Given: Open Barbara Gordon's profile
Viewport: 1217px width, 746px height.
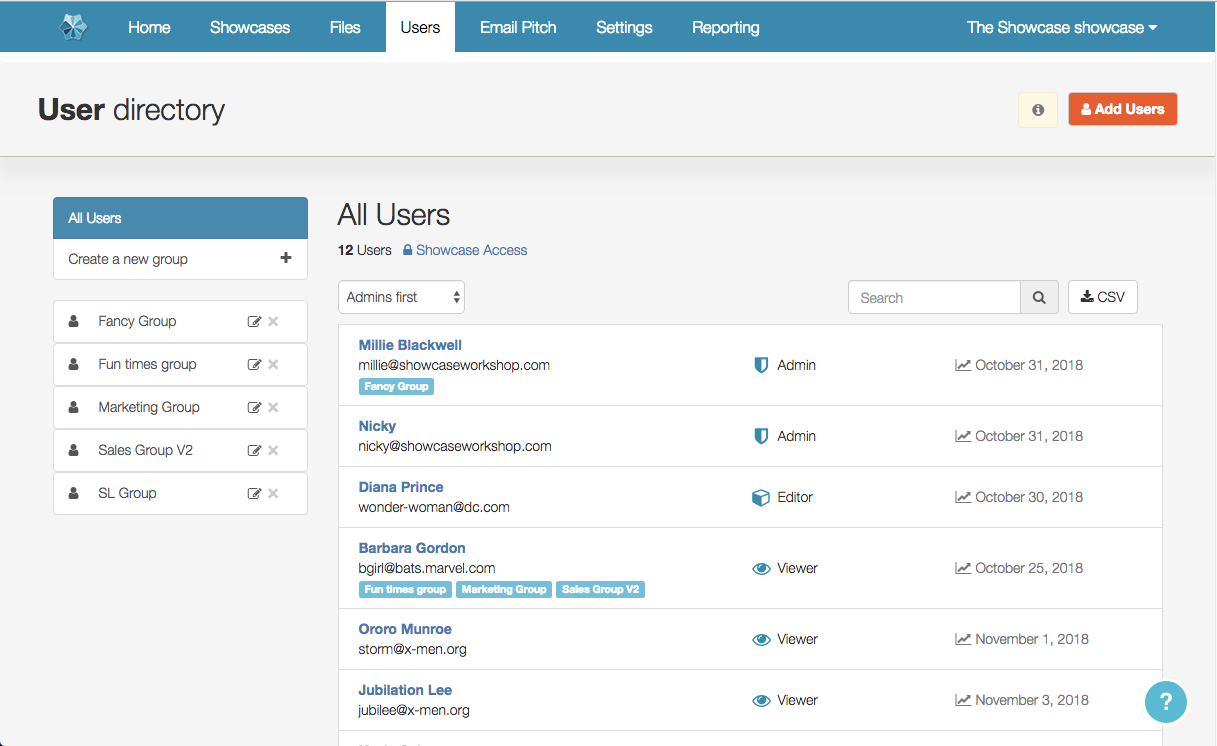Looking at the screenshot, I should [x=412, y=548].
